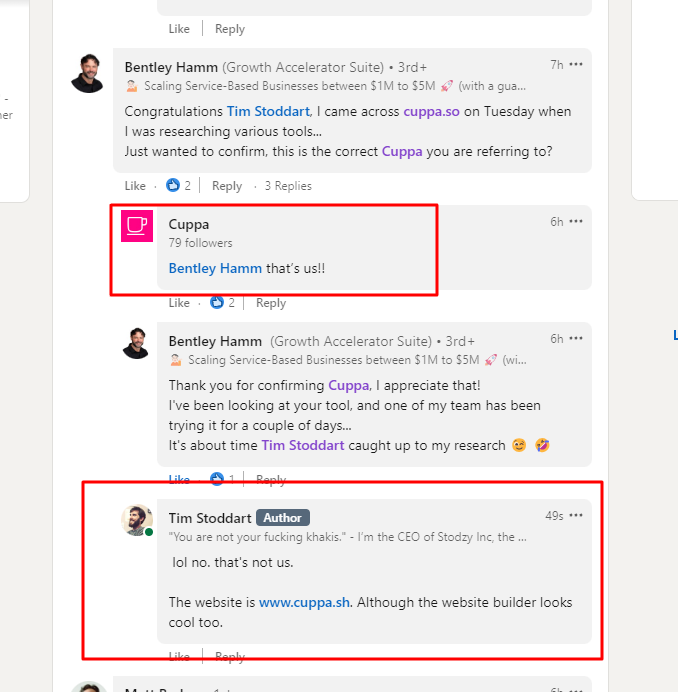Open Cuppa mention in 'Just wanted to confirm' line
Image resolution: width=678 pixels, height=692 pixels.
pos(402,151)
